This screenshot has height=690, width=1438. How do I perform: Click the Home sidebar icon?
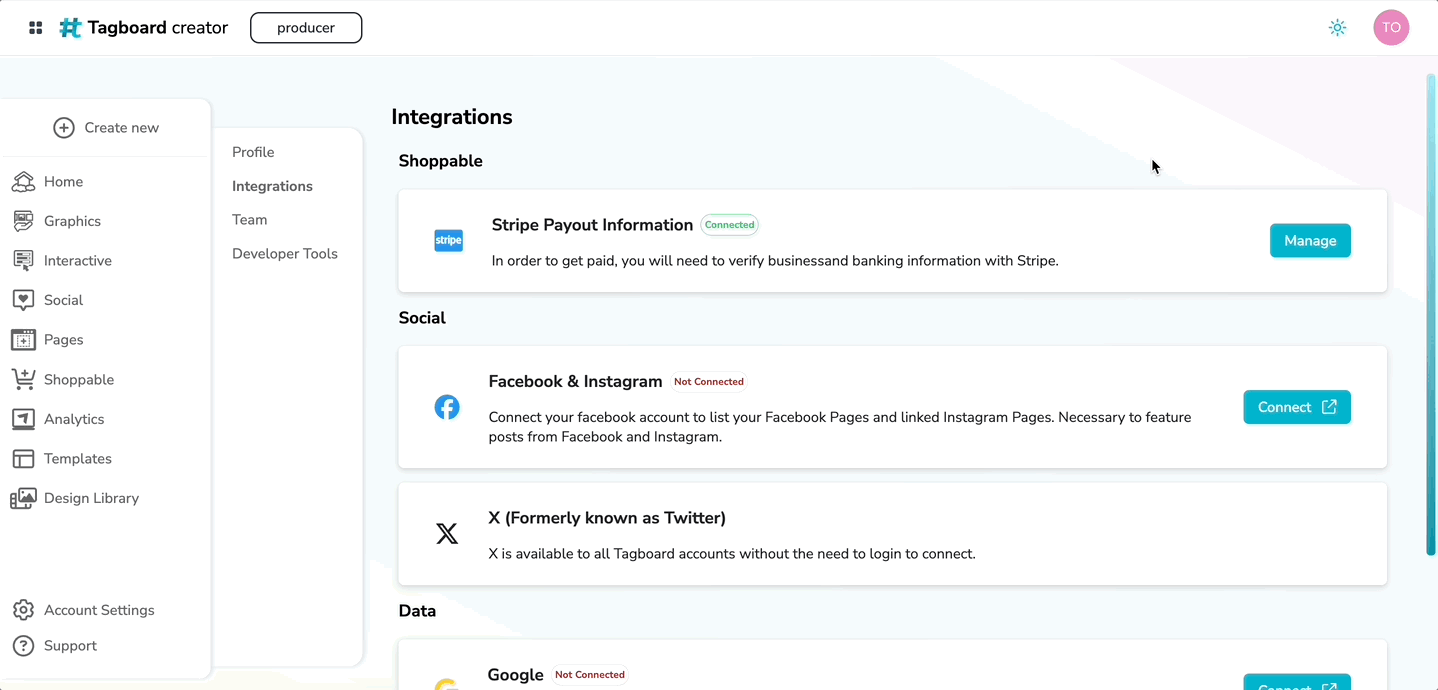(x=23, y=182)
